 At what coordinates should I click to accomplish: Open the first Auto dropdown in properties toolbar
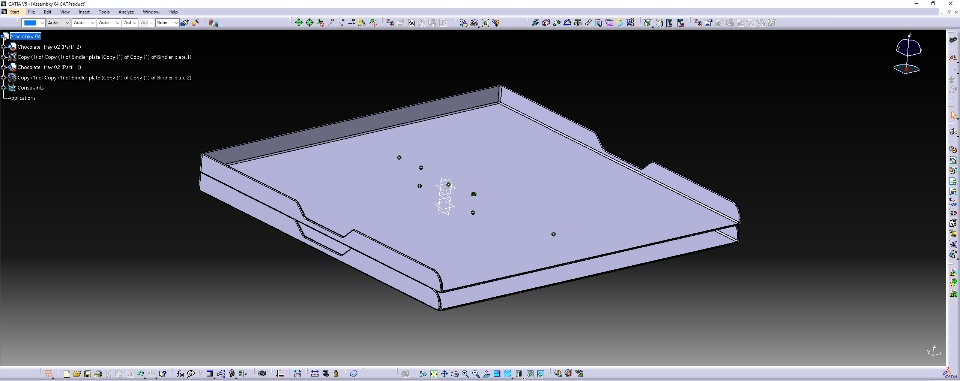click(x=58, y=23)
